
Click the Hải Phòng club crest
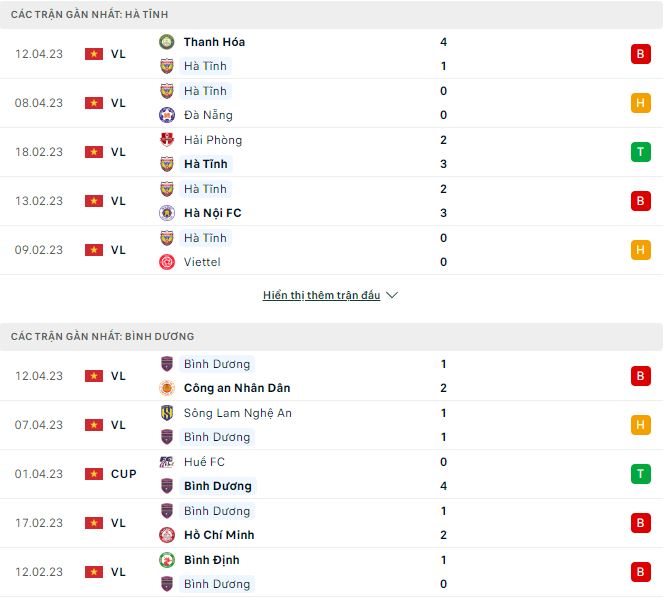[167, 140]
